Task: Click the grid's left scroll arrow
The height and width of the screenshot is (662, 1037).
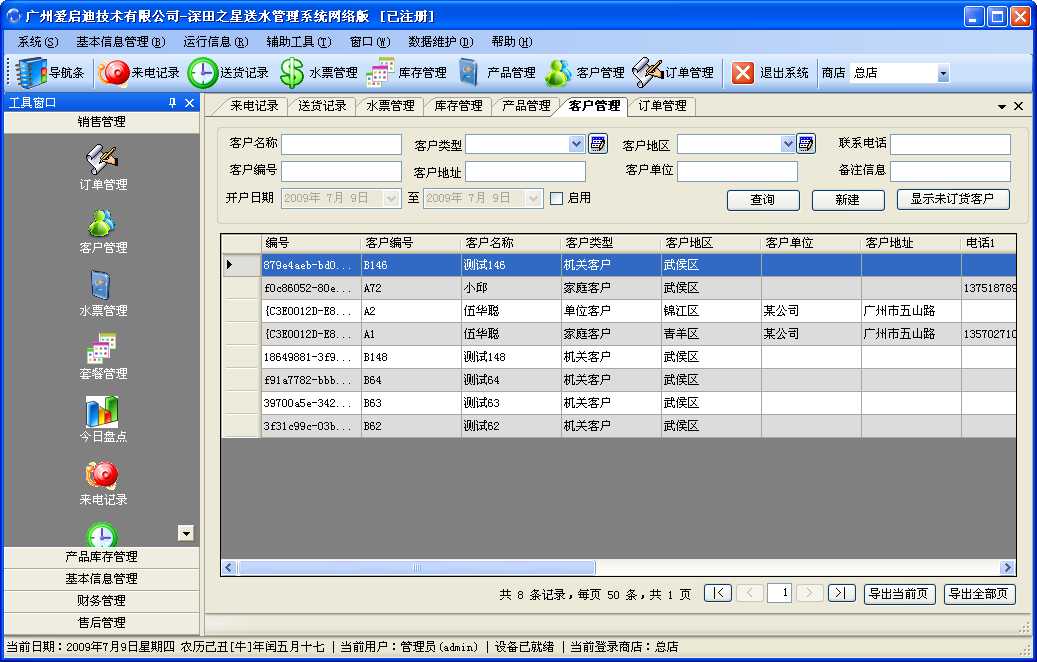Action: (x=229, y=567)
